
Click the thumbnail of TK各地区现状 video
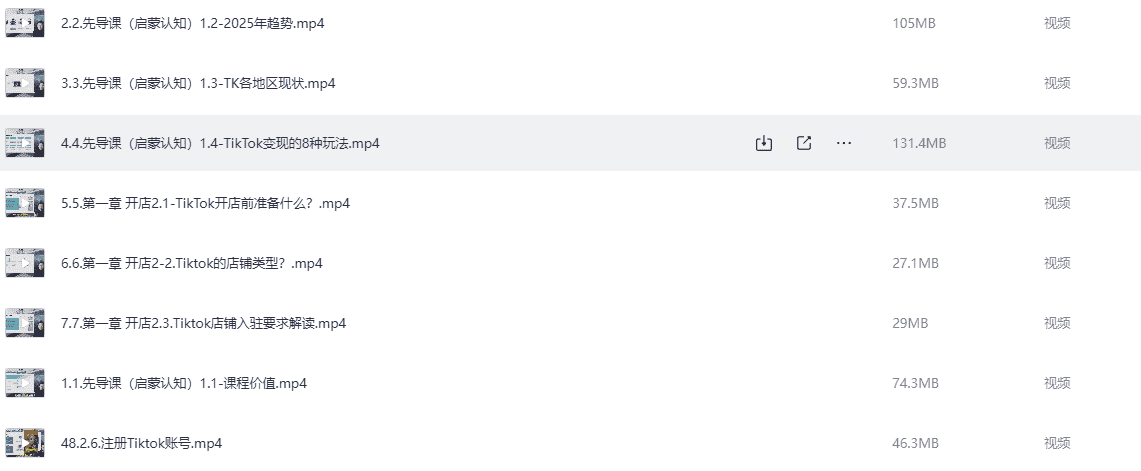pyautogui.click(x=25, y=83)
